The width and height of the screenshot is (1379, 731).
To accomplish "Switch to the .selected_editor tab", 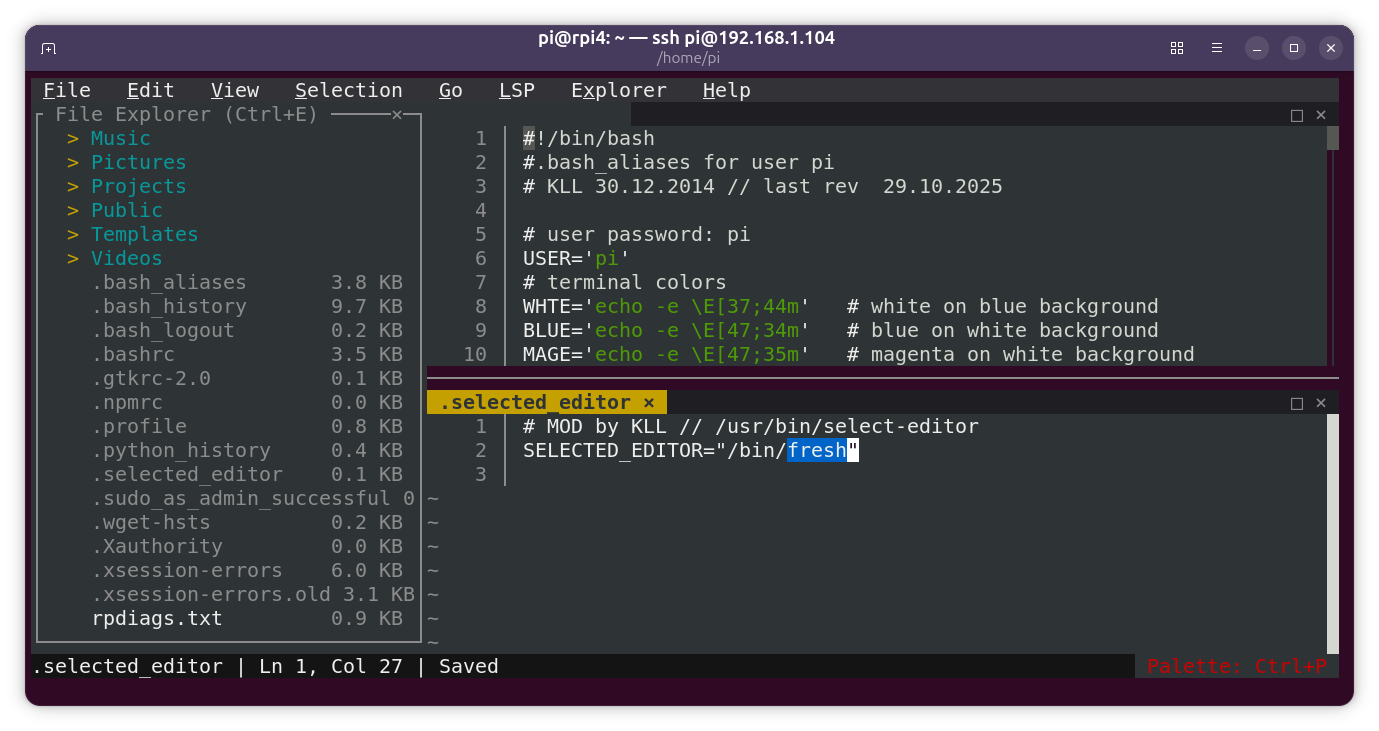I will point(536,403).
